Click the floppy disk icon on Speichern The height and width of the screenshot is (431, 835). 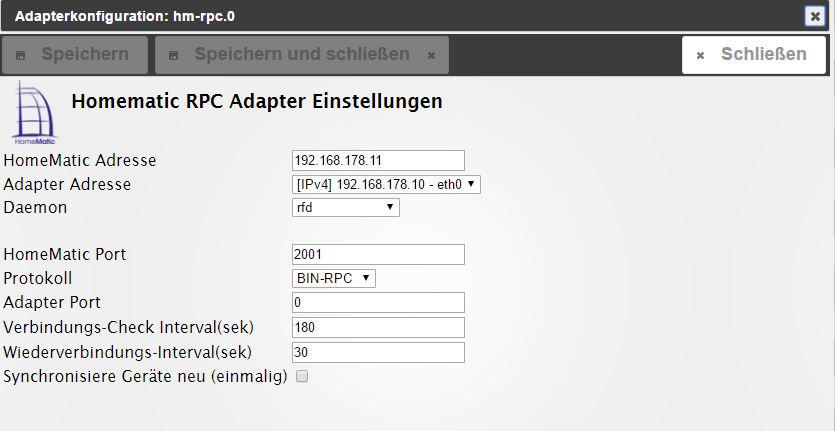(x=21, y=55)
